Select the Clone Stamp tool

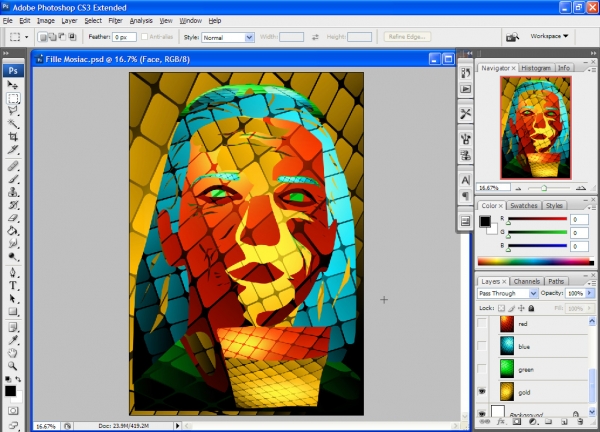coord(13,192)
